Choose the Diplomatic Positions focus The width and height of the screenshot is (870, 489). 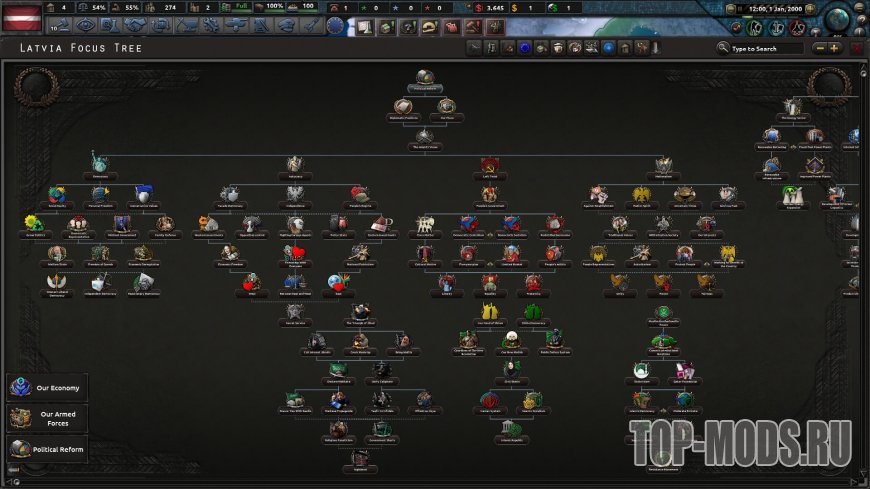tap(402, 107)
